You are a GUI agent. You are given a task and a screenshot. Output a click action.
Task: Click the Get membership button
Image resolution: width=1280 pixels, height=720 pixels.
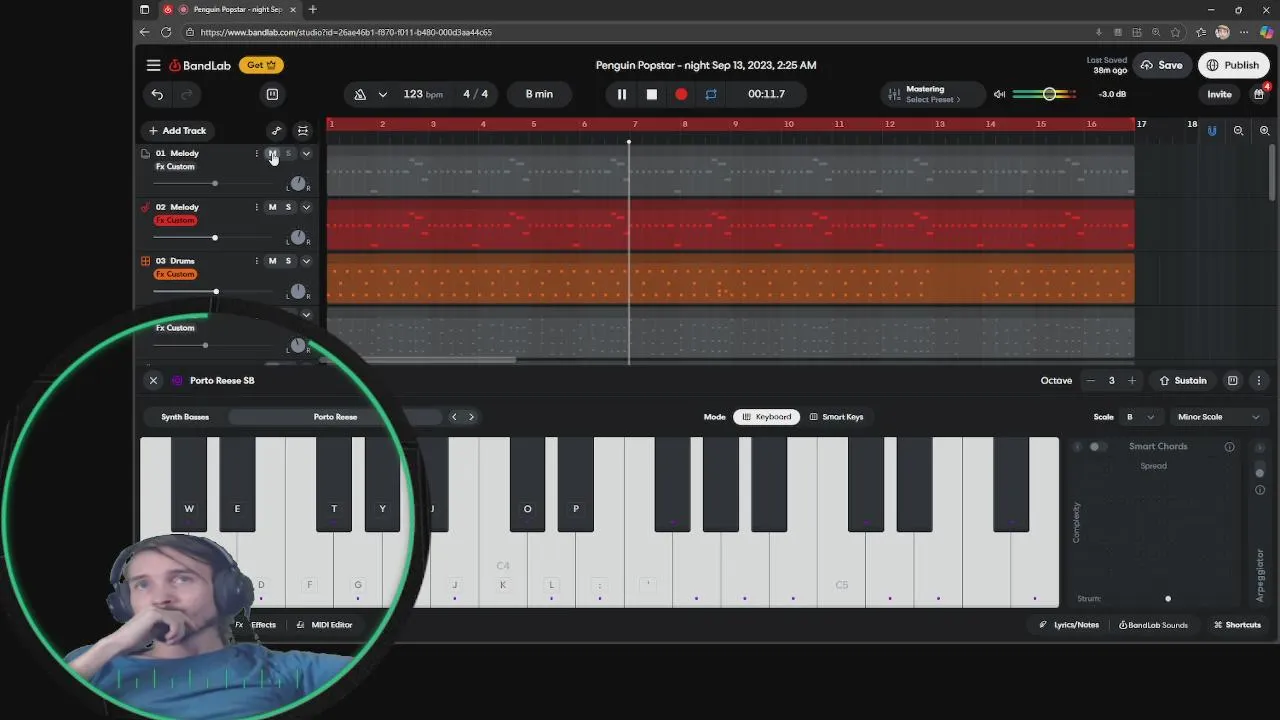[x=261, y=65]
